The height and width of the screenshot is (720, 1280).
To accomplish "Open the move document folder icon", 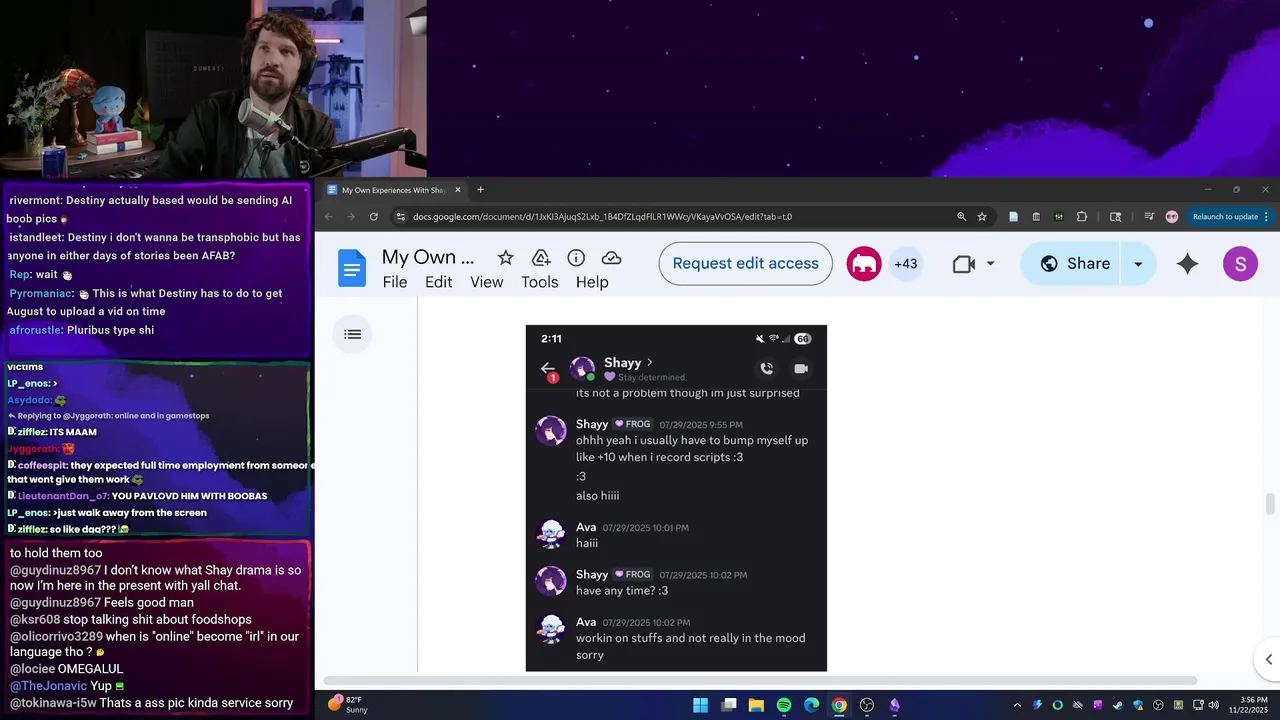I will (x=541, y=258).
